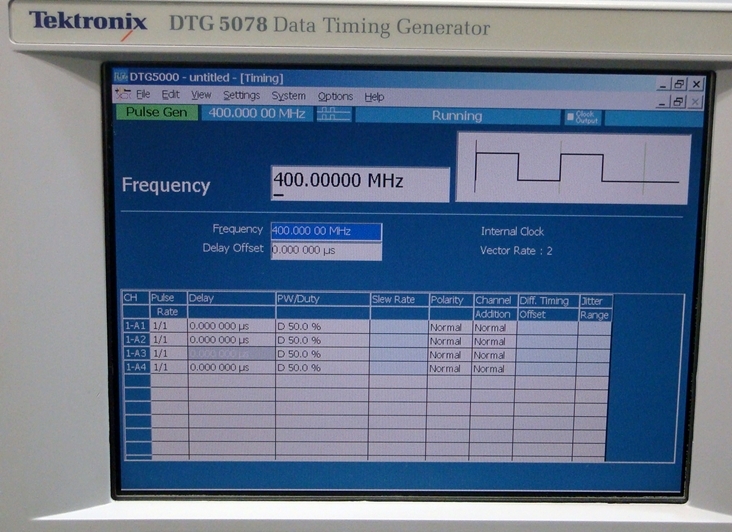Open the File menu
Image resolution: width=732 pixels, height=532 pixels.
click(143, 95)
